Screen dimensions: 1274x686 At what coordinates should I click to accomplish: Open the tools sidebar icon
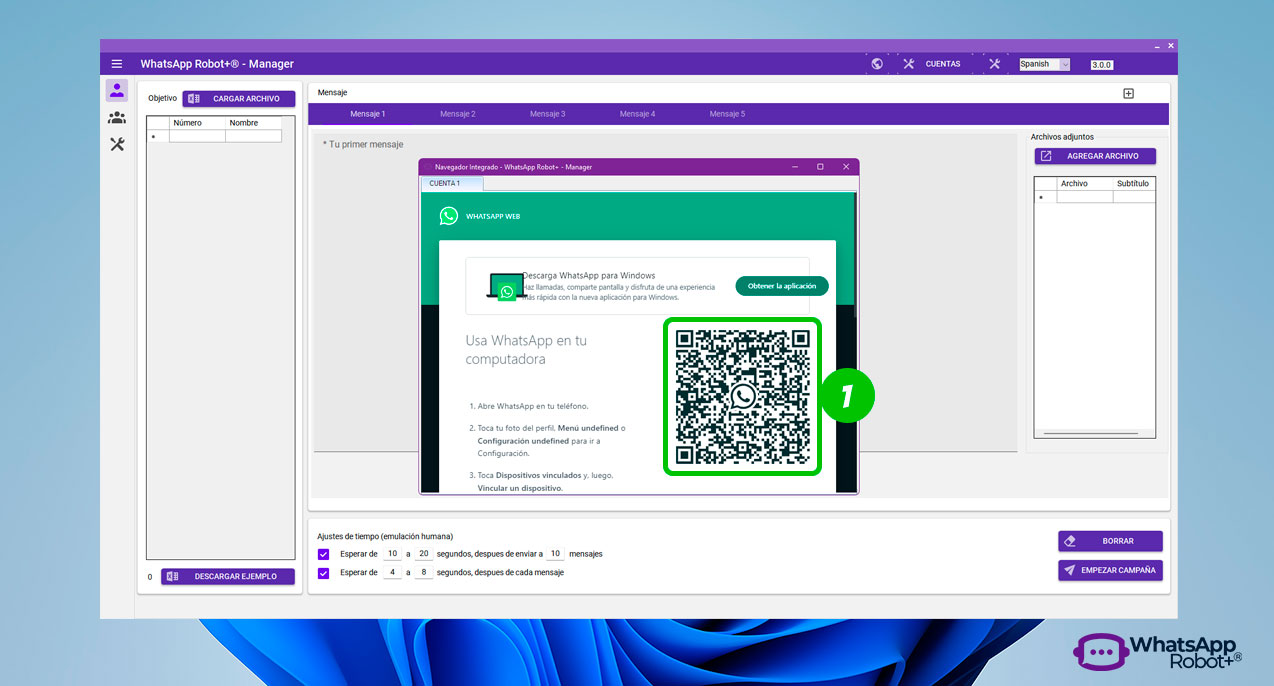point(117,144)
